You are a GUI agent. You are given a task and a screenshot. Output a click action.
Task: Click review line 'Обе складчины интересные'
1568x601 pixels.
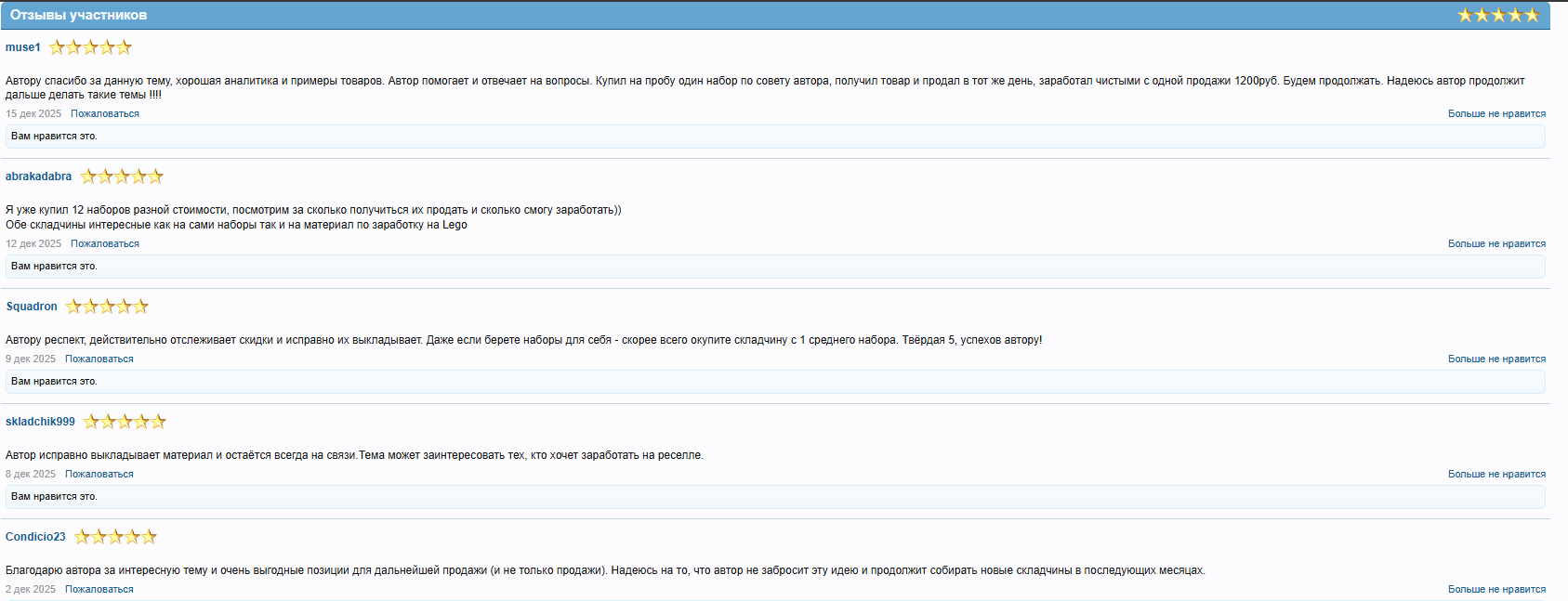[236, 225]
